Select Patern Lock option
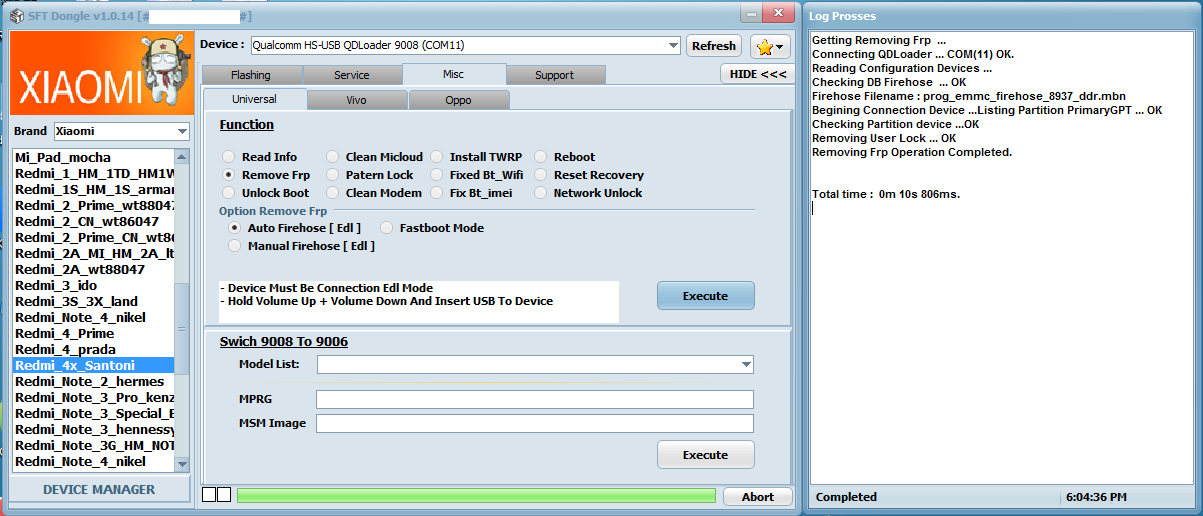The height and width of the screenshot is (516, 1203). (x=333, y=175)
